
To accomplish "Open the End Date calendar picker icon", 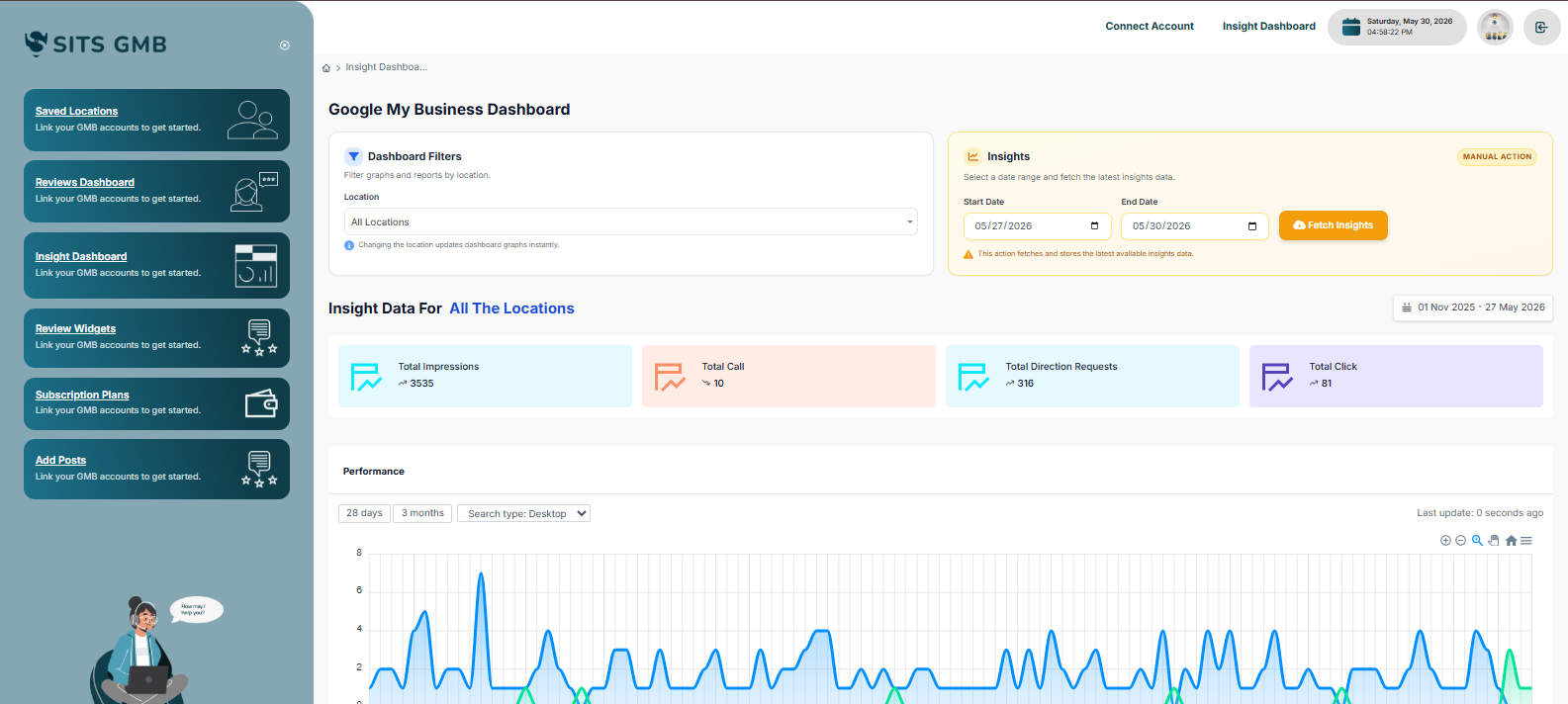I will tap(1252, 226).
